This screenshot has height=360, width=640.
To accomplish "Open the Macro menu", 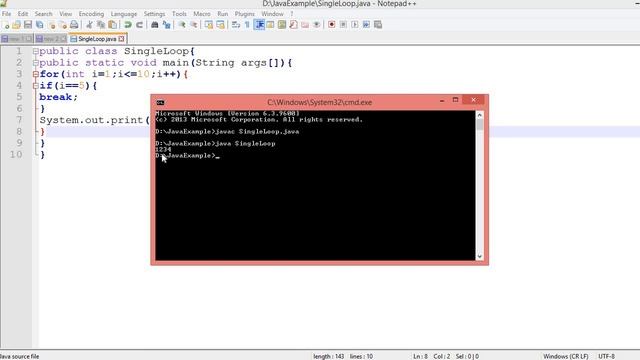I will tap(202, 14).
